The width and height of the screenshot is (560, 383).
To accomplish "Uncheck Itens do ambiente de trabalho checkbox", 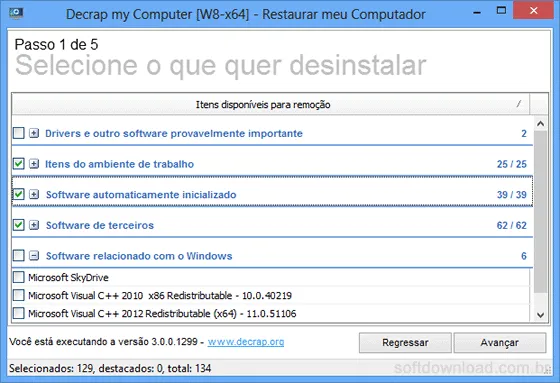I will [19, 164].
